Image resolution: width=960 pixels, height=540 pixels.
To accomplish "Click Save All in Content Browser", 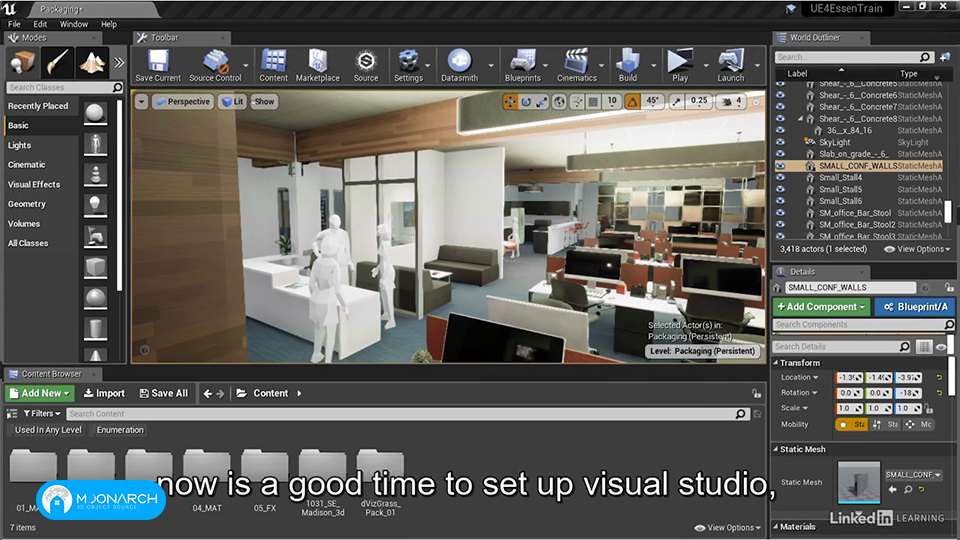I will 163,393.
